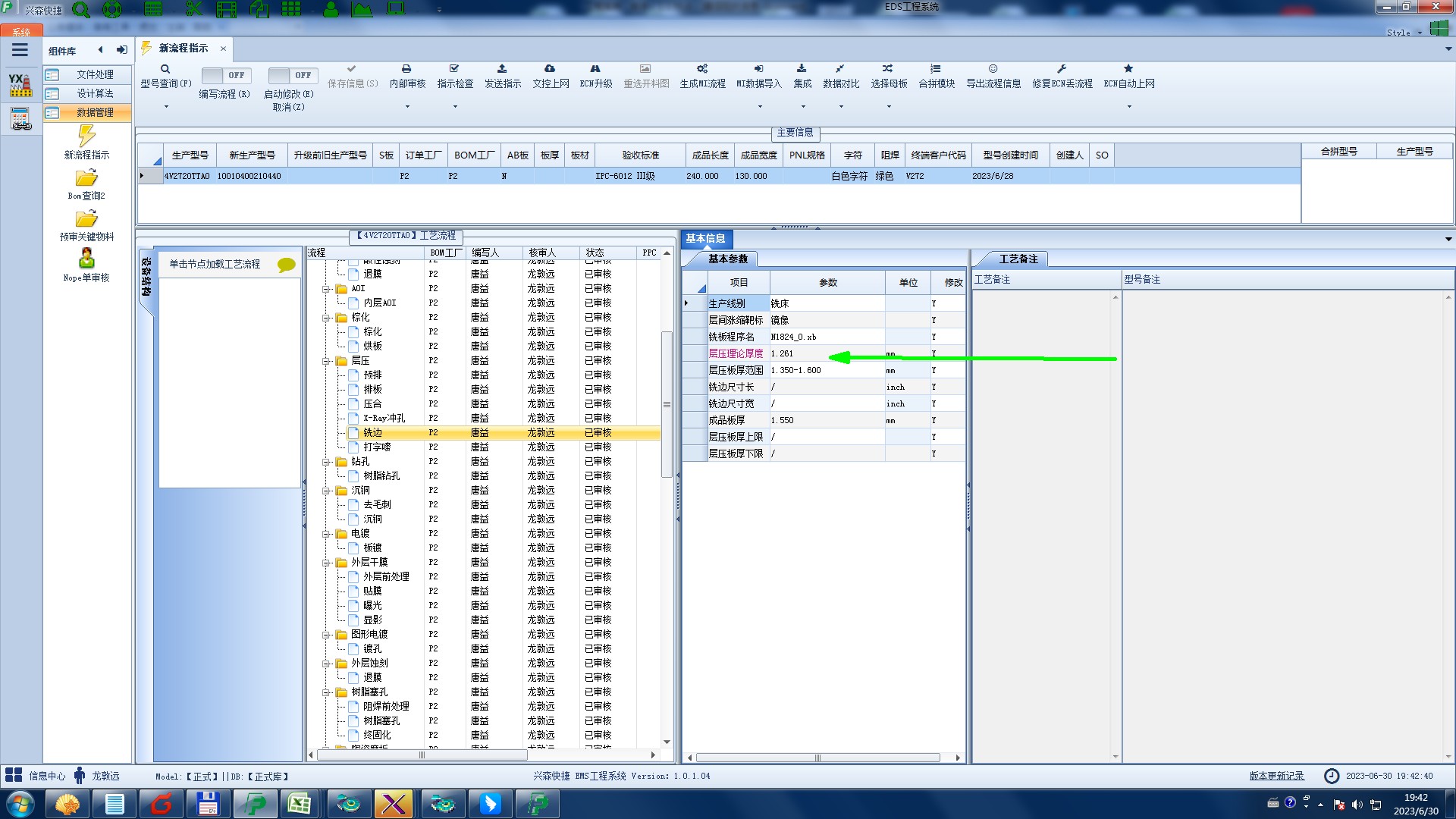
Task: Select the 打字唛 tree item
Action: coord(377,447)
